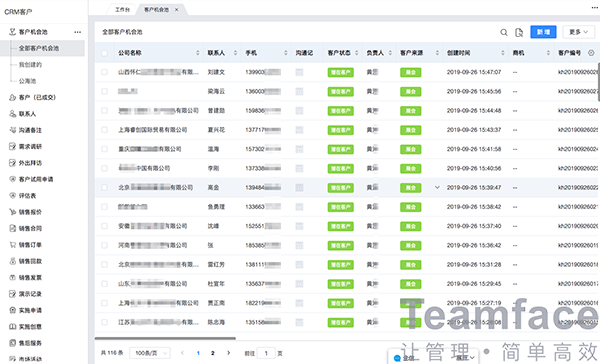Check the row for contact 李刚
The image size is (600, 364).
point(104,168)
